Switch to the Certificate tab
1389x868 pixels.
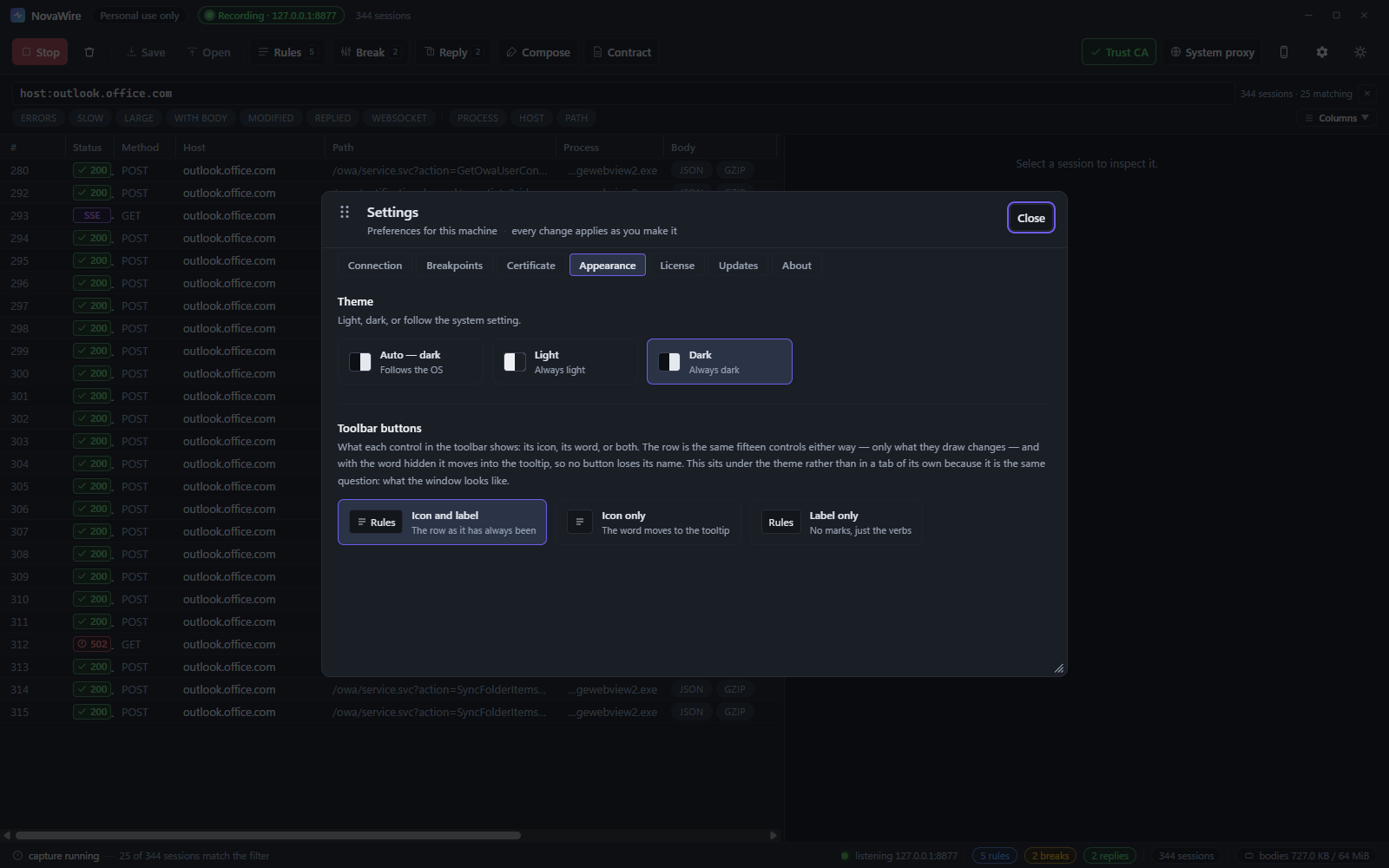point(530,266)
